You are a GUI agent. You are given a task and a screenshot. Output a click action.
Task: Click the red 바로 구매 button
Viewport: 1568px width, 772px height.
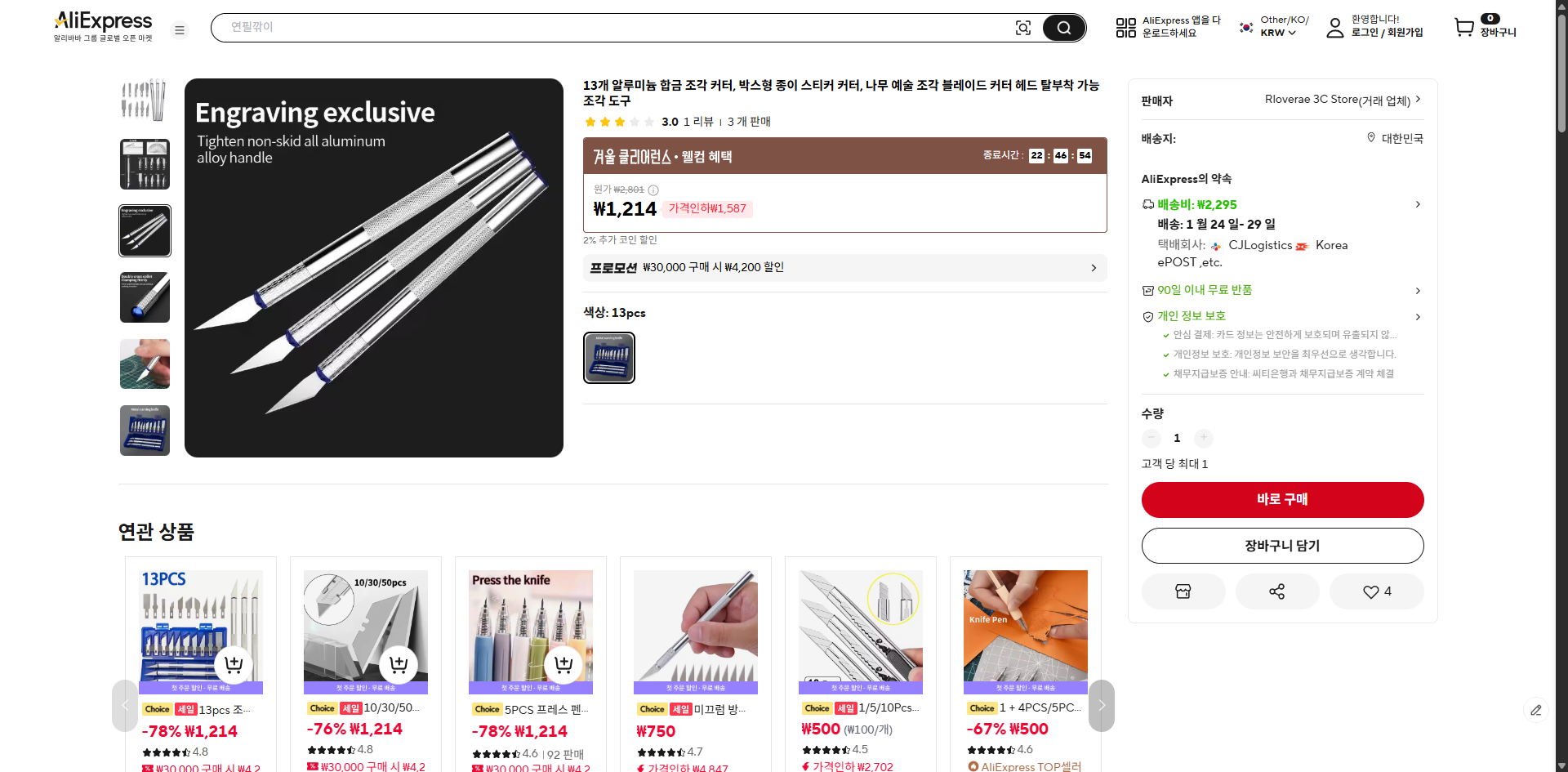click(x=1282, y=499)
